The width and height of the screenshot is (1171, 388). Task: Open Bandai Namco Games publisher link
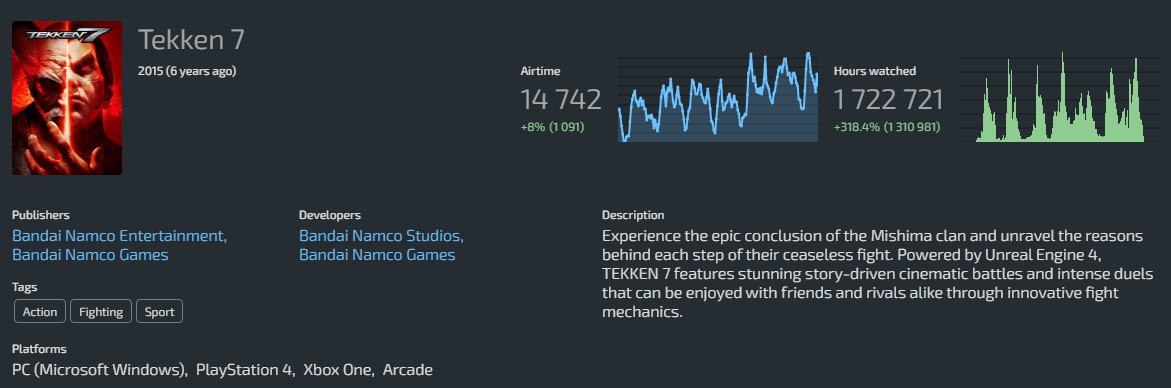point(90,255)
